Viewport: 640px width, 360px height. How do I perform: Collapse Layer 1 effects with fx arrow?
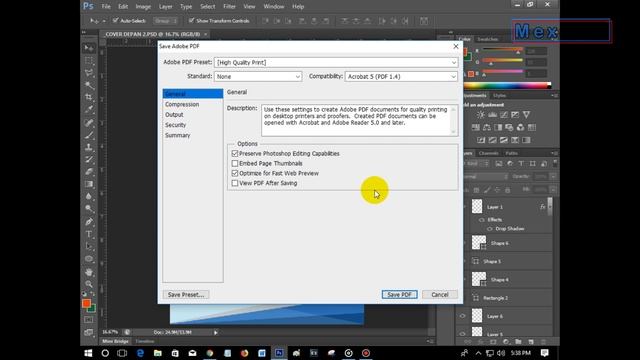pos(549,207)
